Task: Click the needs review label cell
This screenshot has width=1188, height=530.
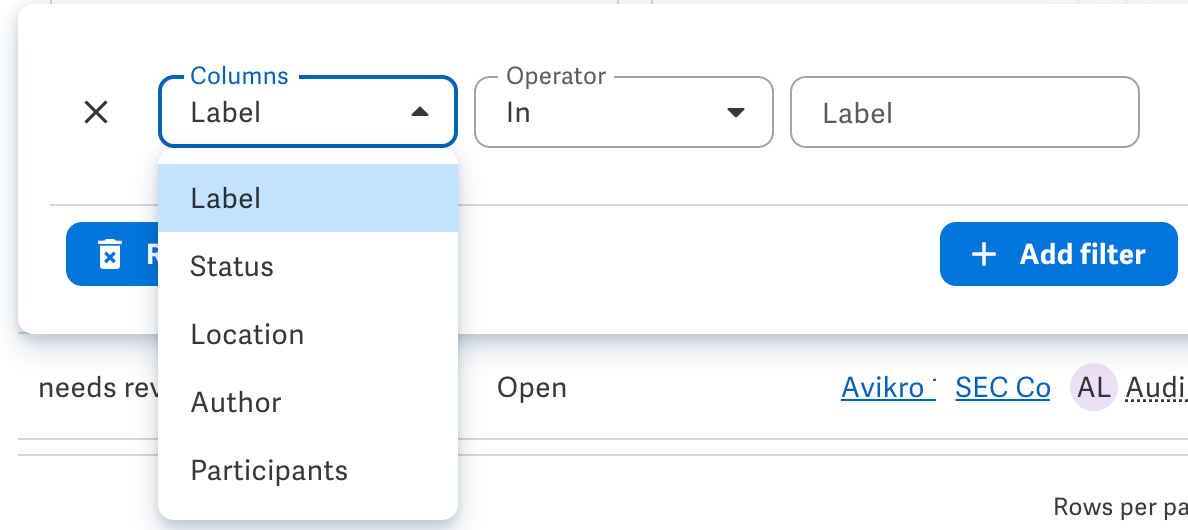Action: (98, 388)
